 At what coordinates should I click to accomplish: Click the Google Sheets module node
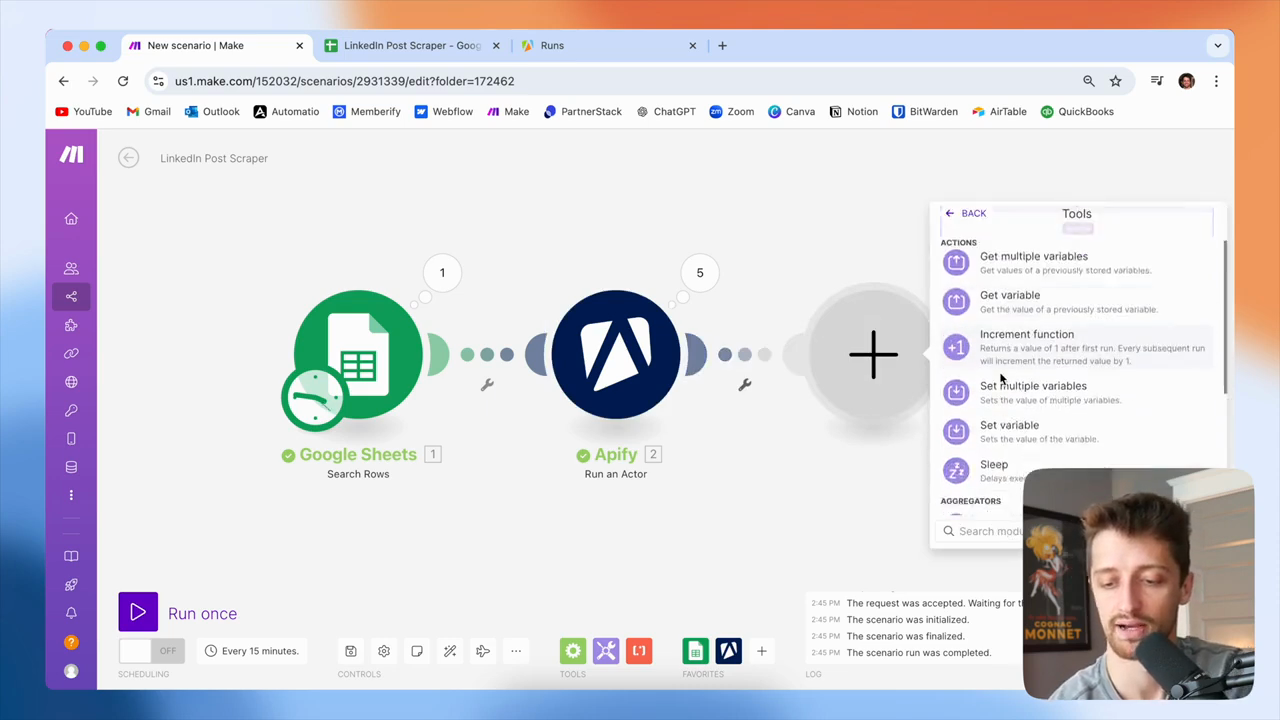(358, 354)
